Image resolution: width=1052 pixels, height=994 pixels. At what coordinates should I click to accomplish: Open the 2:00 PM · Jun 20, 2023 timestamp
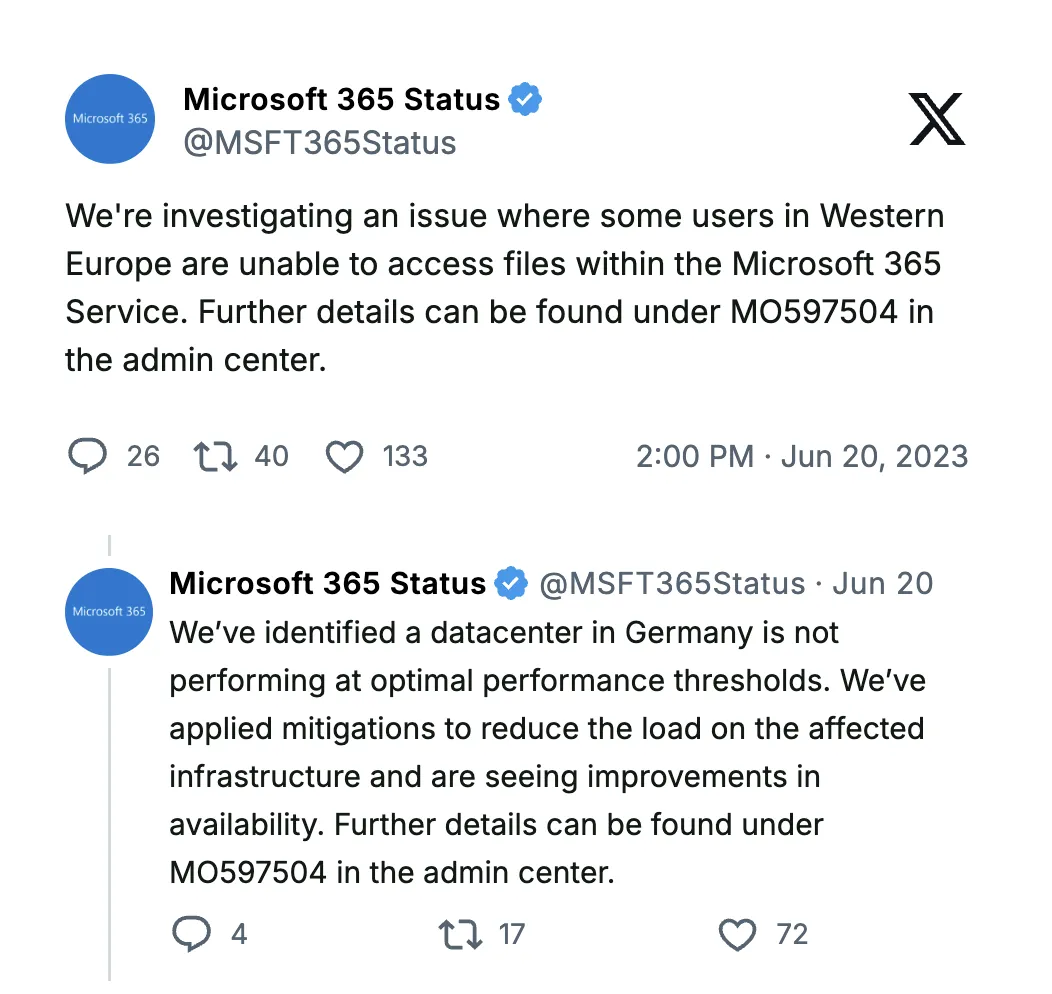click(x=802, y=457)
